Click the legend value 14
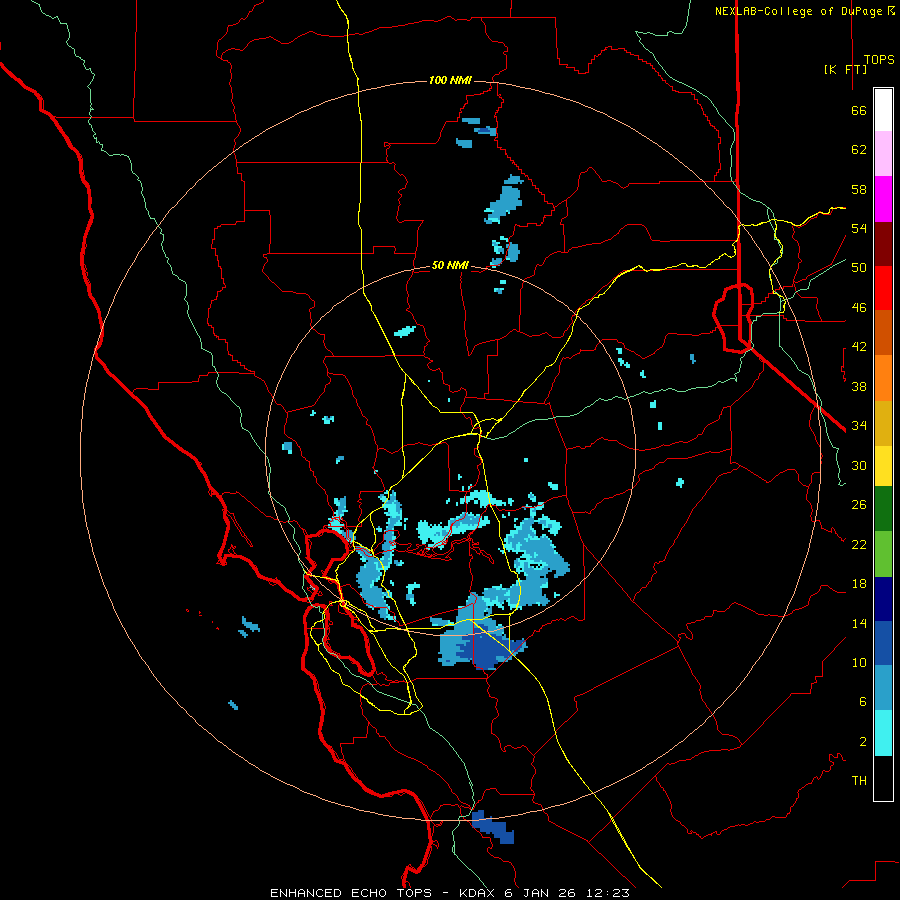This screenshot has height=900, width=900. click(x=859, y=623)
